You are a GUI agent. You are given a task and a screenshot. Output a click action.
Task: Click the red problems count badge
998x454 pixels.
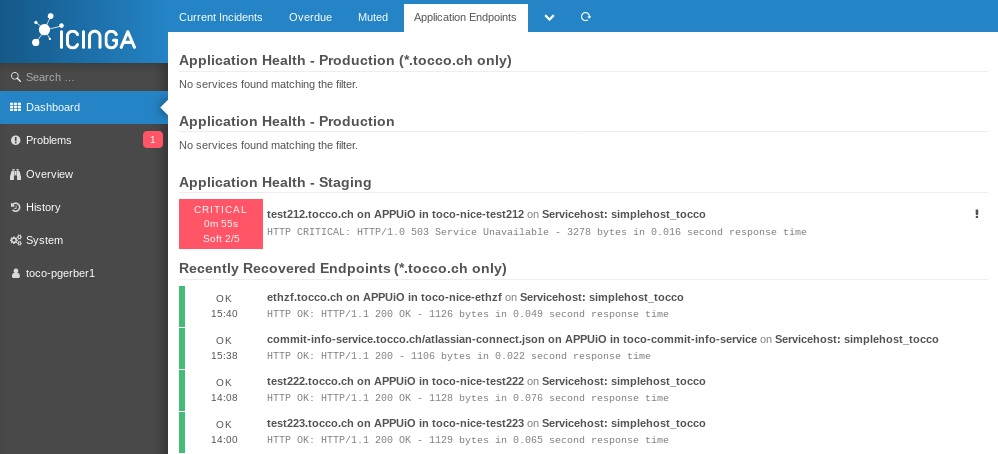(x=153, y=140)
